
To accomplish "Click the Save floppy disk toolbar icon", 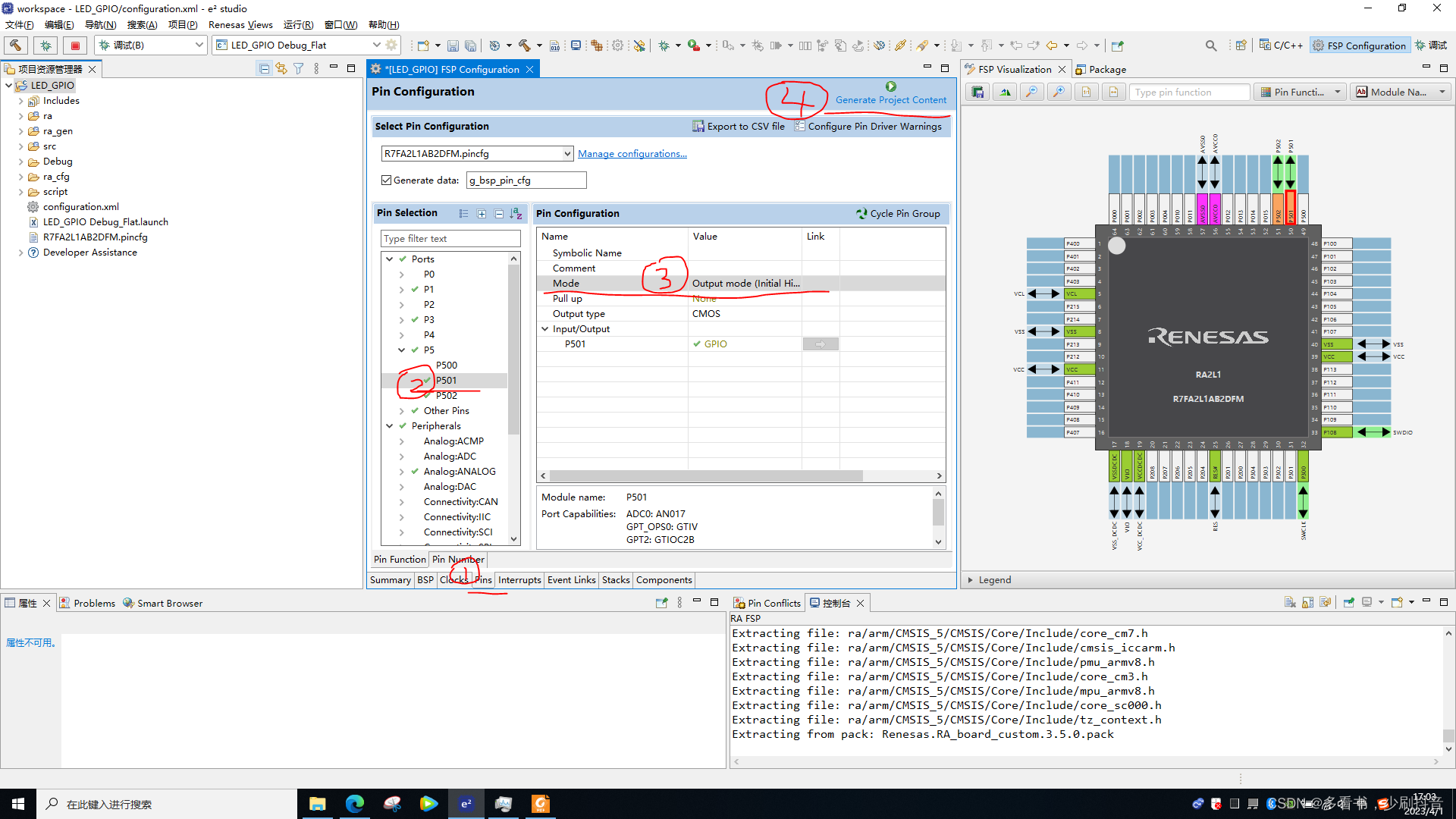I will 453,45.
